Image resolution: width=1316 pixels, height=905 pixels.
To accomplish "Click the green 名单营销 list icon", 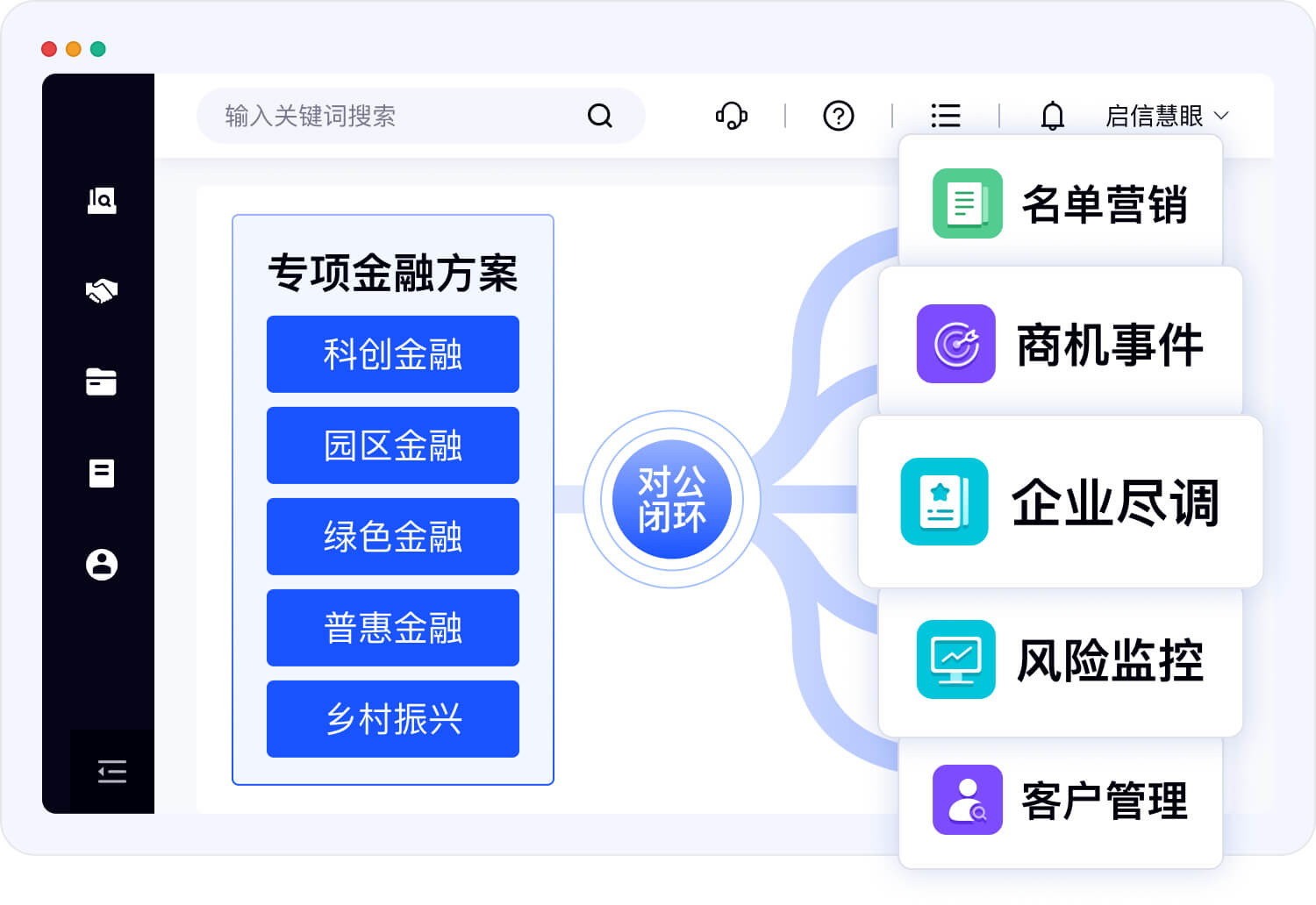I will pyautogui.click(x=968, y=203).
